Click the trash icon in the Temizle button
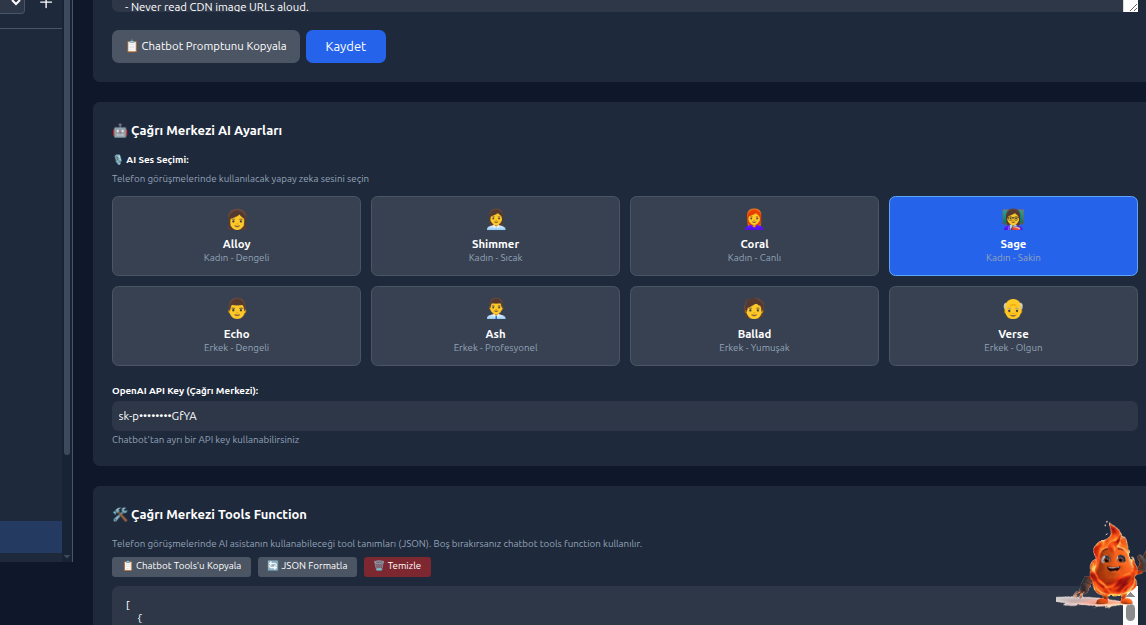 [378, 566]
